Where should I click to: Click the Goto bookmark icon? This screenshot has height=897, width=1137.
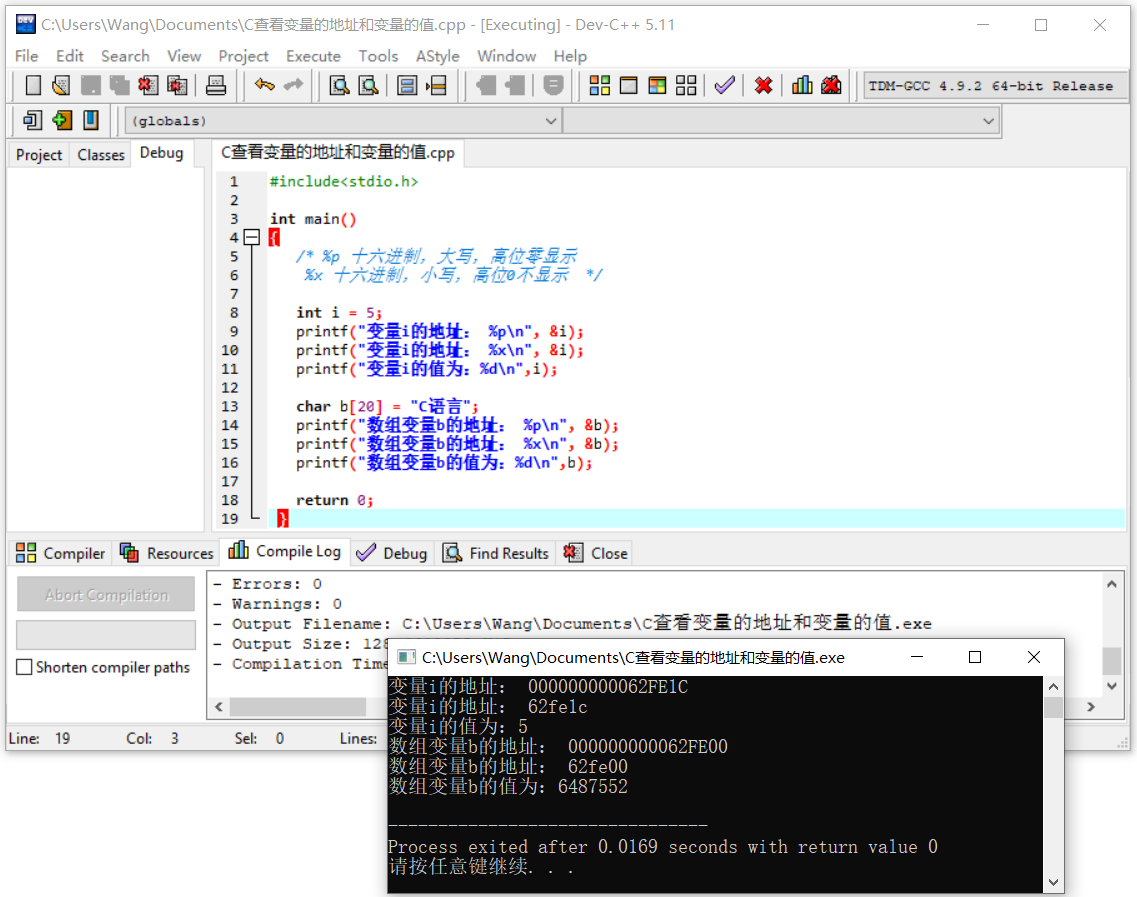tap(91, 120)
